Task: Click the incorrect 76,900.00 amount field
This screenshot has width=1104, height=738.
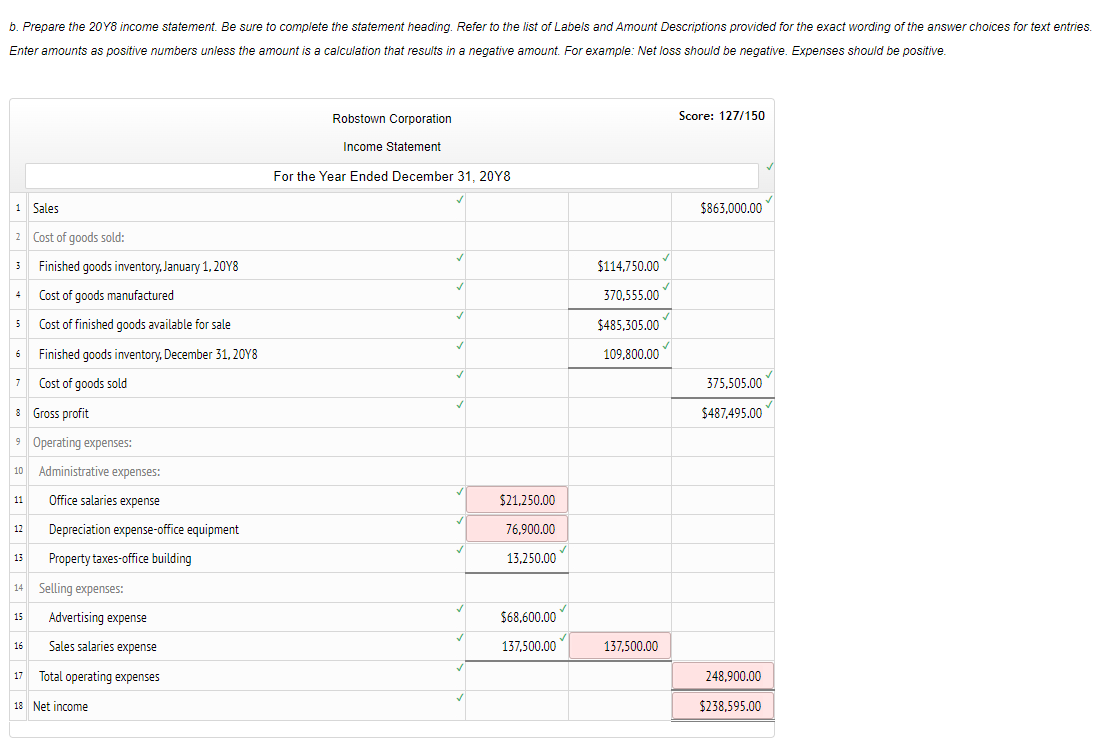Action: (x=517, y=529)
